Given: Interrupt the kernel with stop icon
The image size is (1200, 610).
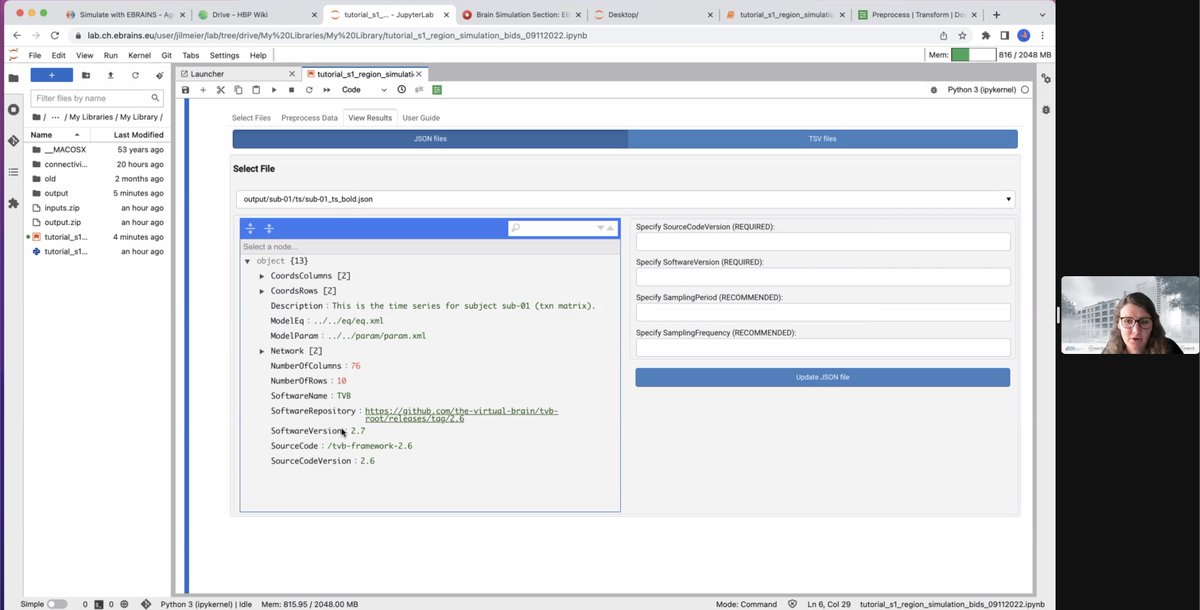Looking at the screenshot, I should coord(291,90).
